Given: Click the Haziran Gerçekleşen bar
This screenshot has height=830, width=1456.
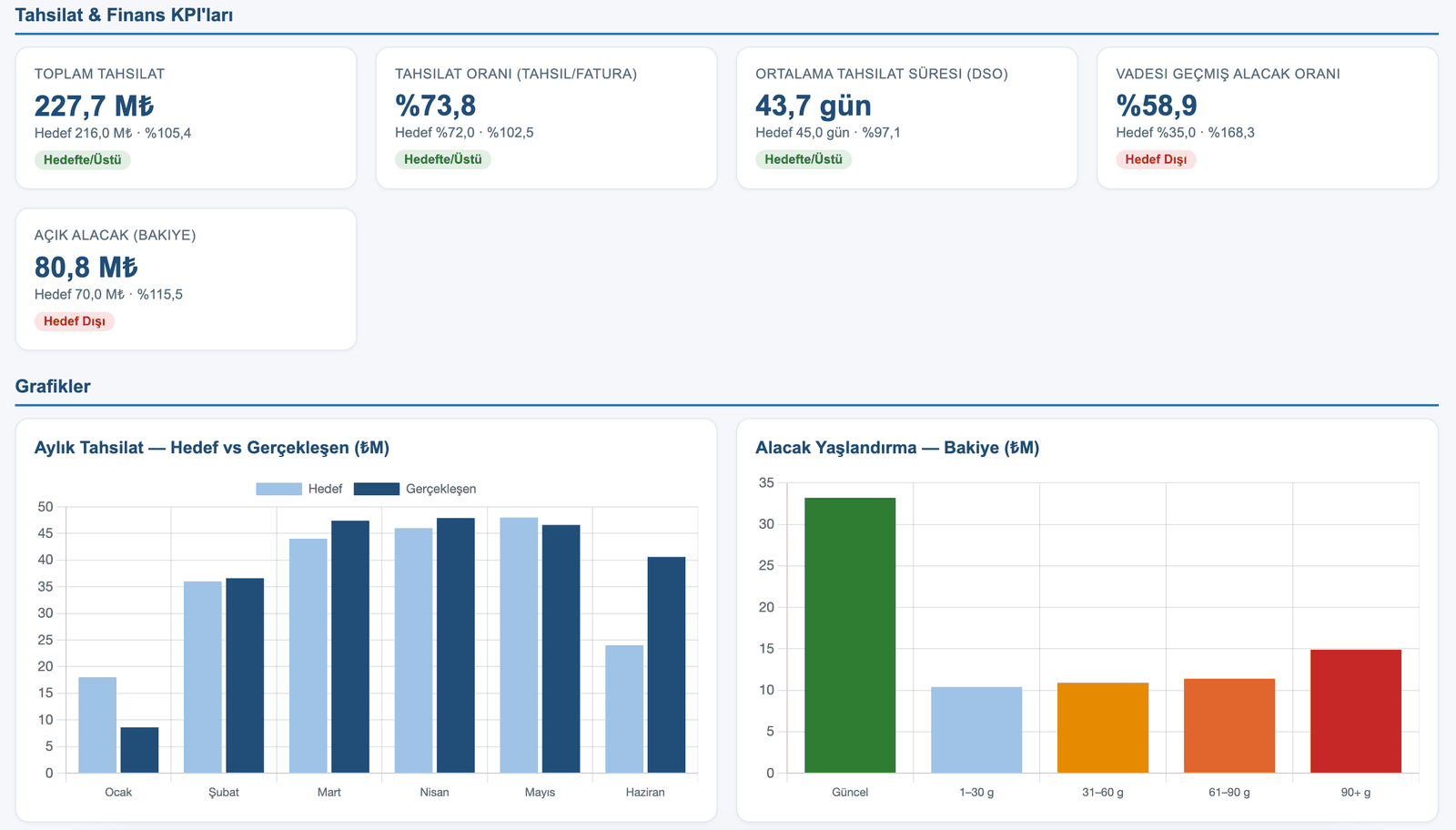Looking at the screenshot, I should coord(666,665).
